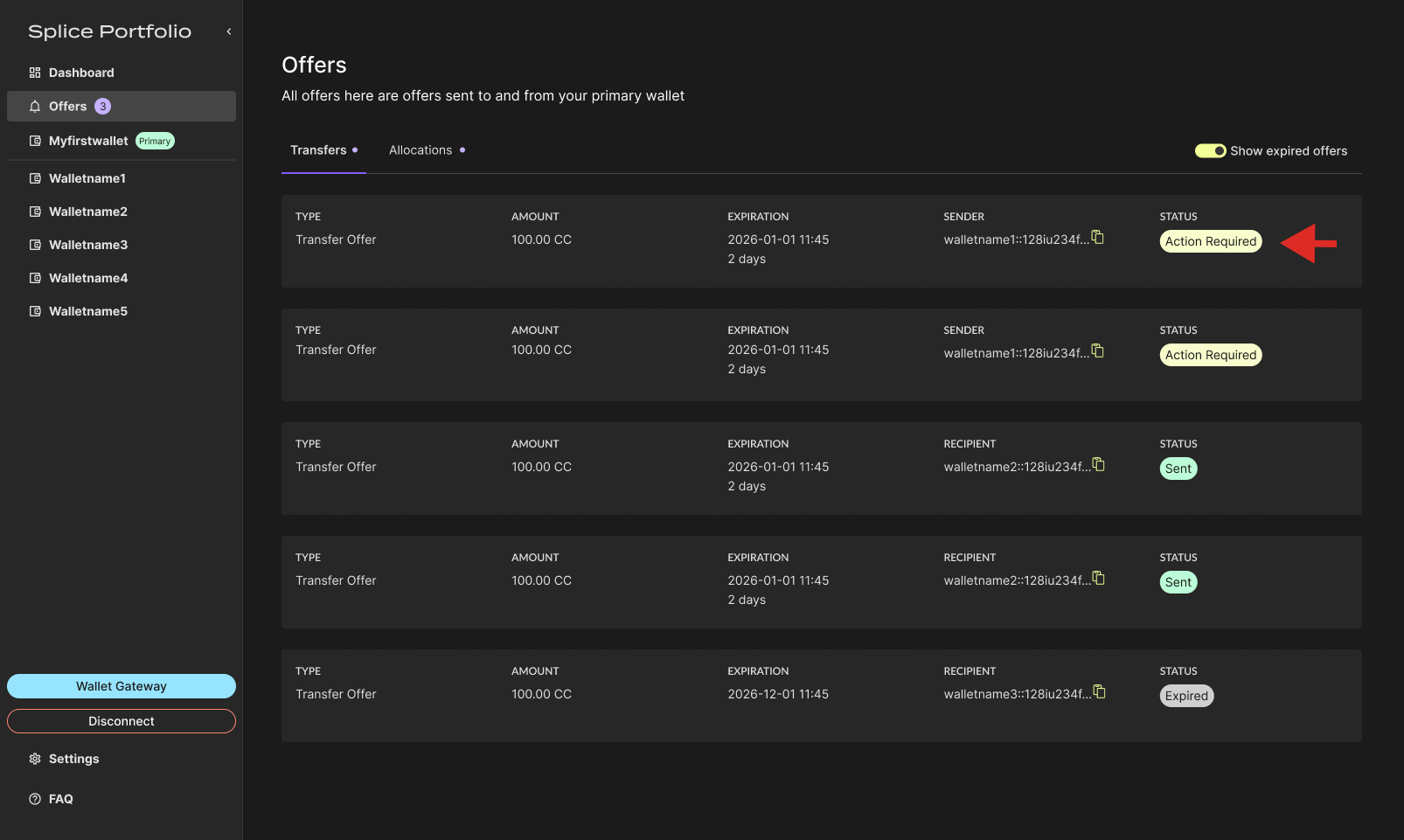Click the RECIPIENT header above walletname3
The width and height of the screenshot is (1404, 840).
point(970,671)
